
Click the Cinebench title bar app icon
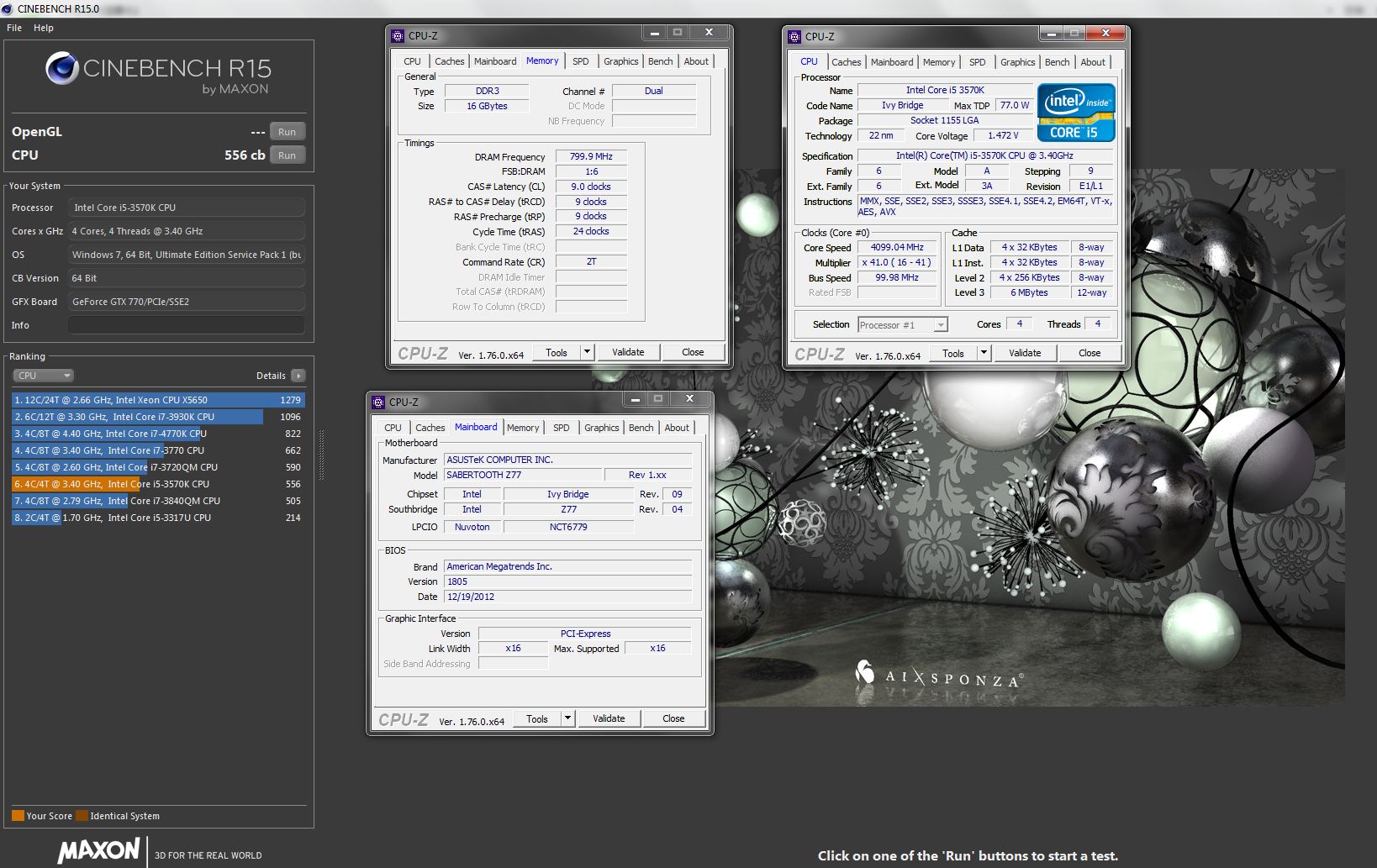point(8,8)
